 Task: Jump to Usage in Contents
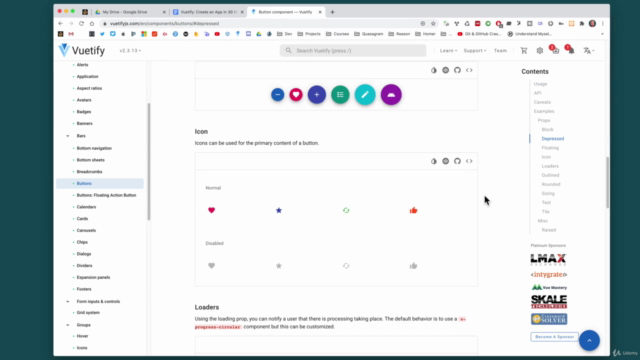(x=540, y=84)
